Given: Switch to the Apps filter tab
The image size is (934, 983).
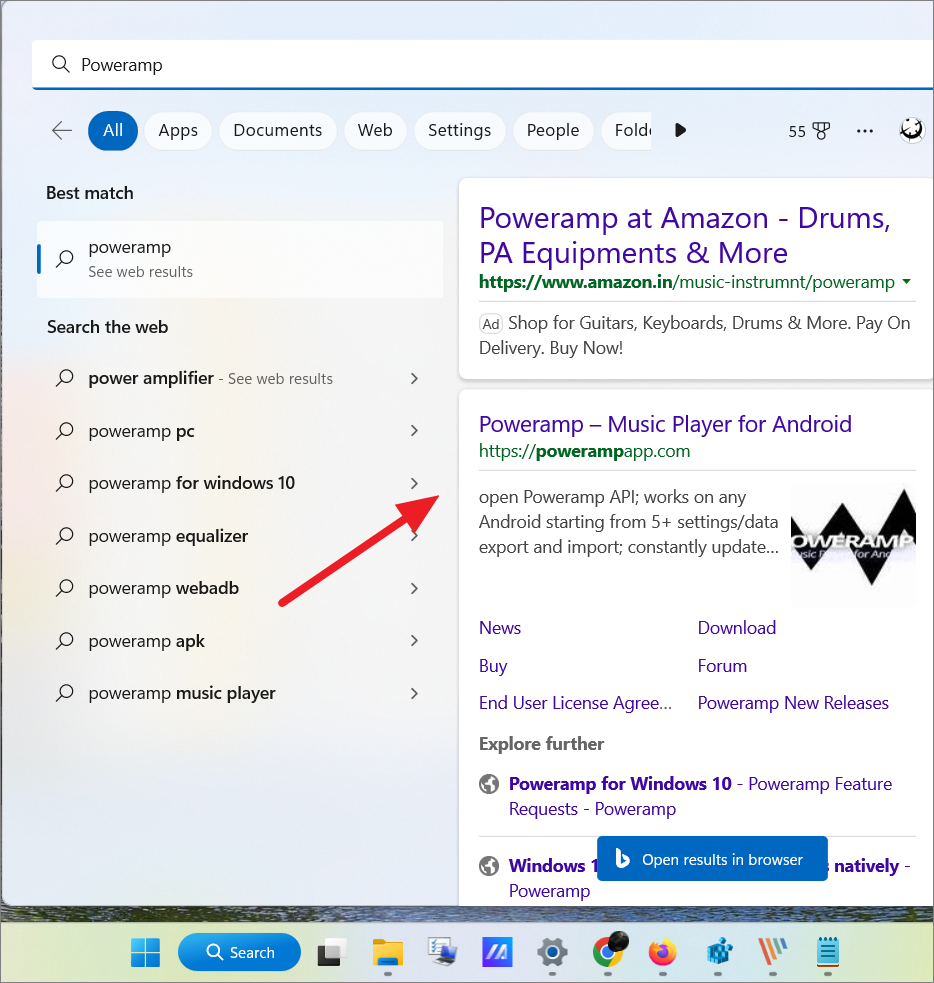Looking at the screenshot, I should click(x=178, y=130).
